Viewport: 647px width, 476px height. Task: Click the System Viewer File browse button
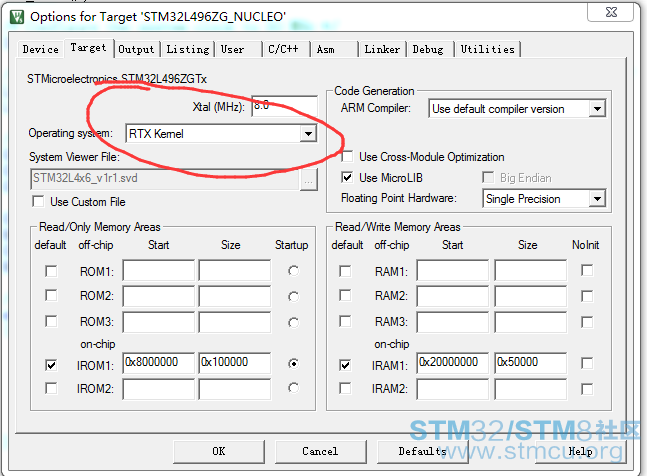[309, 180]
